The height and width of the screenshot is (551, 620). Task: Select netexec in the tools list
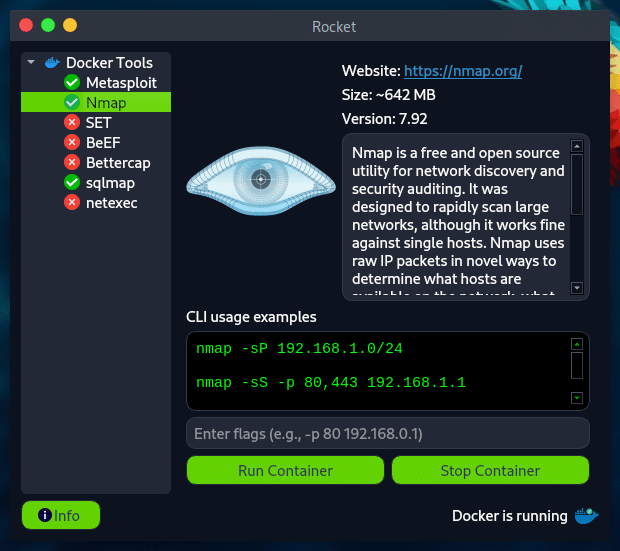[96, 203]
